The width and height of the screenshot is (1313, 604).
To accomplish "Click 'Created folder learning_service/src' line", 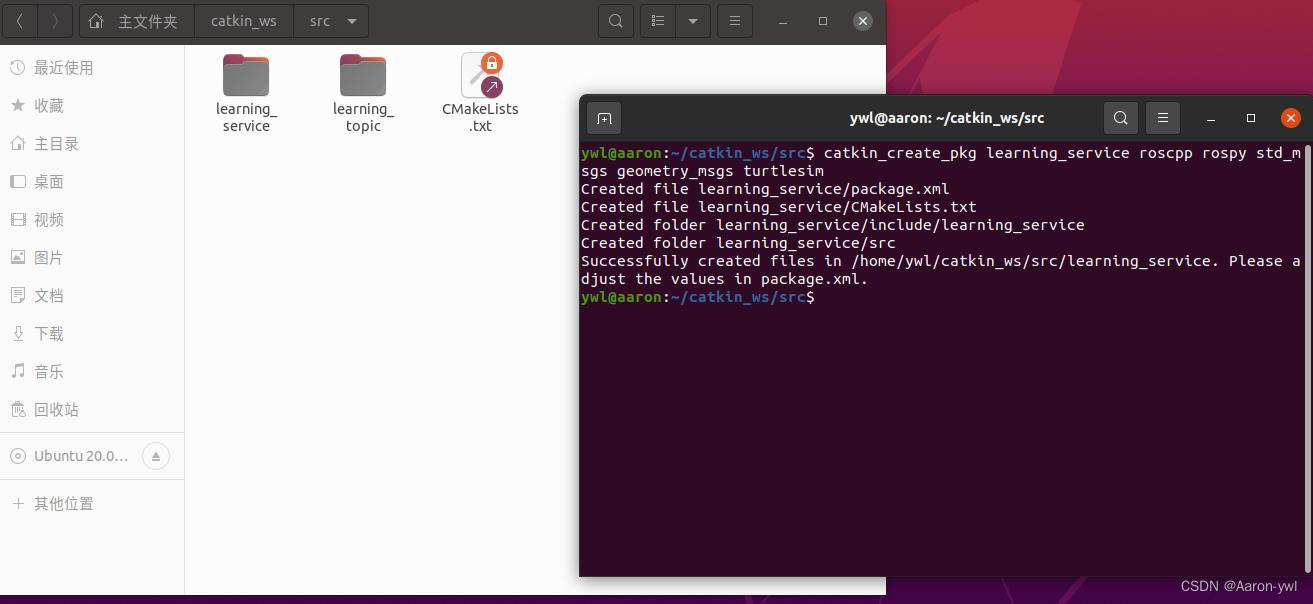I will [738, 243].
